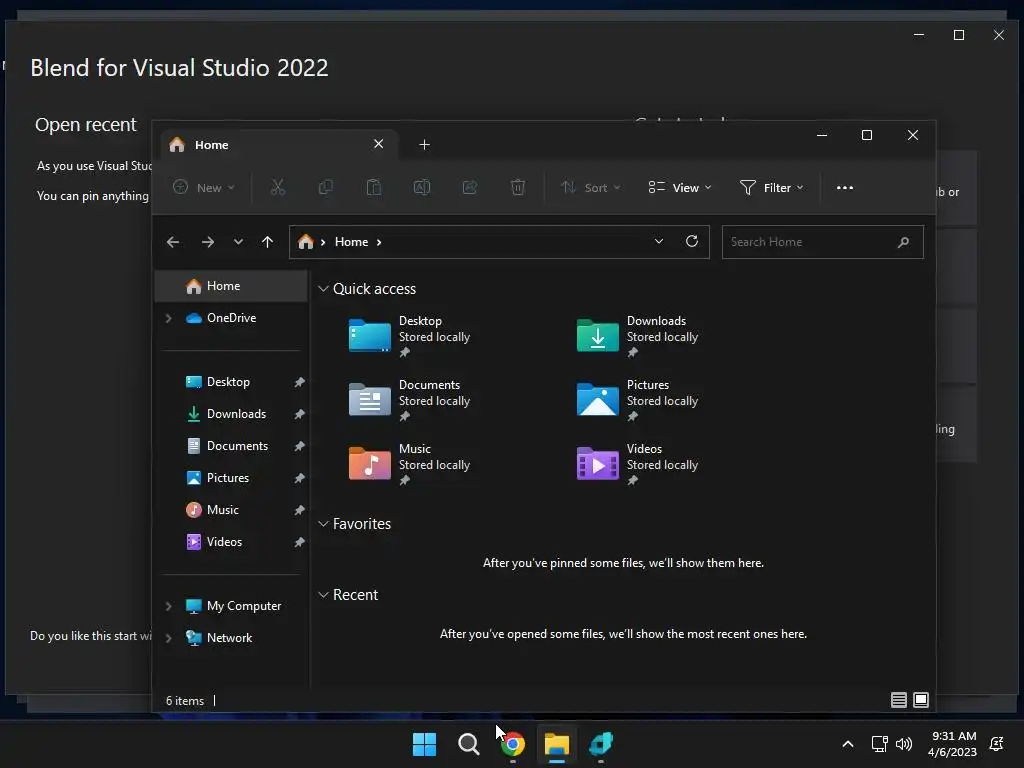Screen dimensions: 1024x768
Task: Open volume control in system tray
Action: click(904, 744)
